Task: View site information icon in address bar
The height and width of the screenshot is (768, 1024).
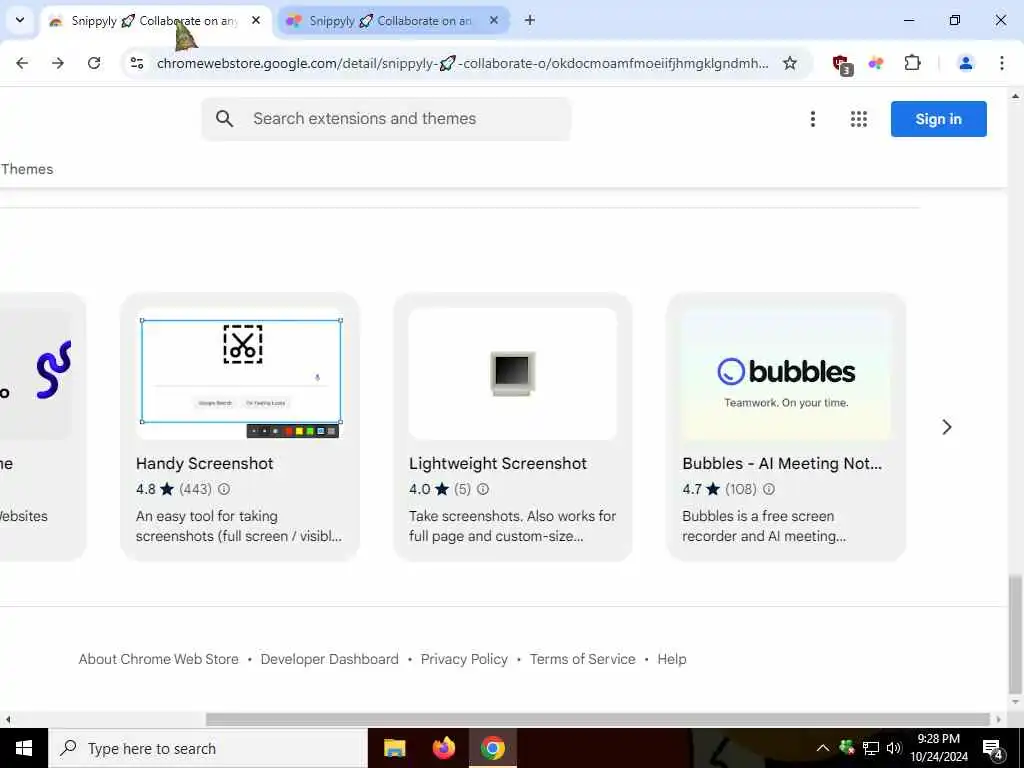Action: (x=136, y=63)
